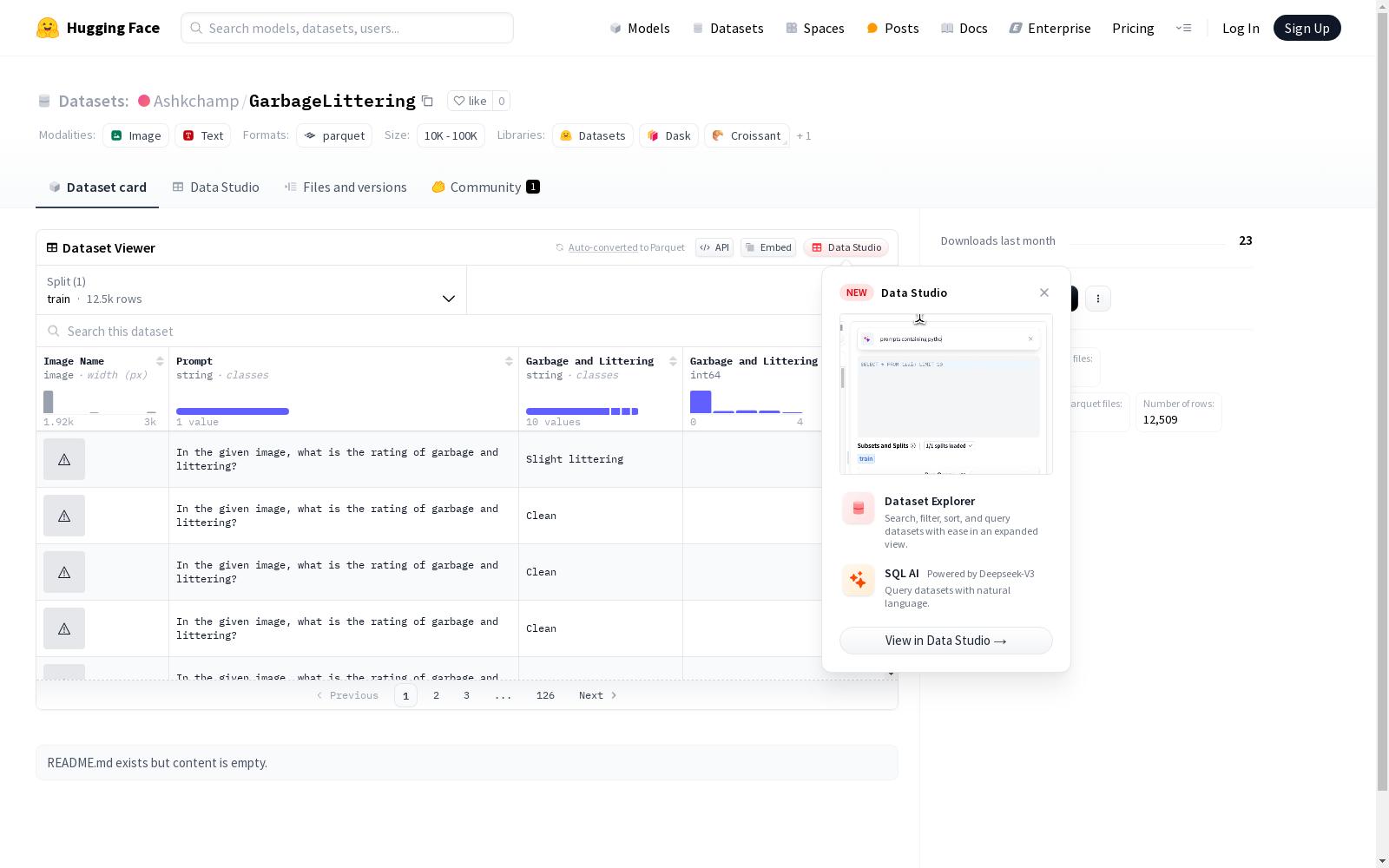Select the 10K - 100K size tag
This screenshot has height=868, width=1389.
[451, 135]
